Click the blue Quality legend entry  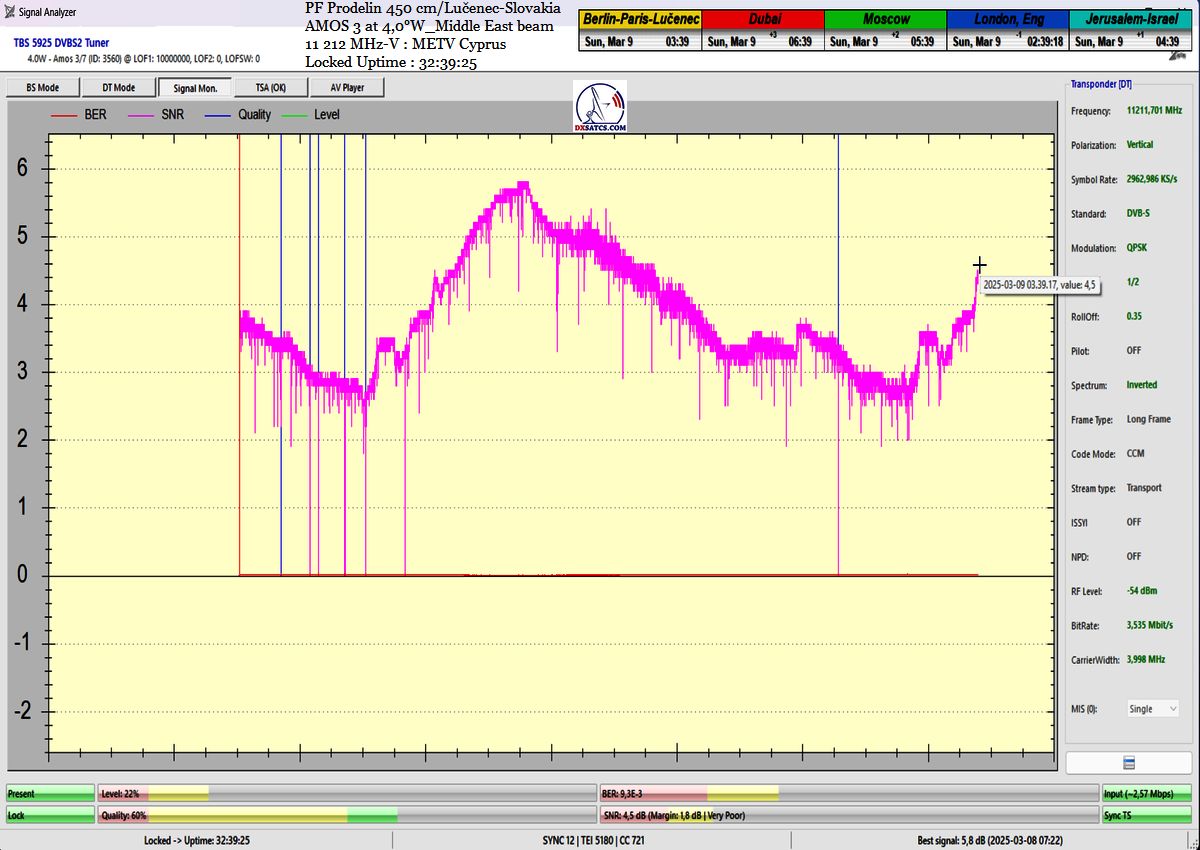[240, 115]
